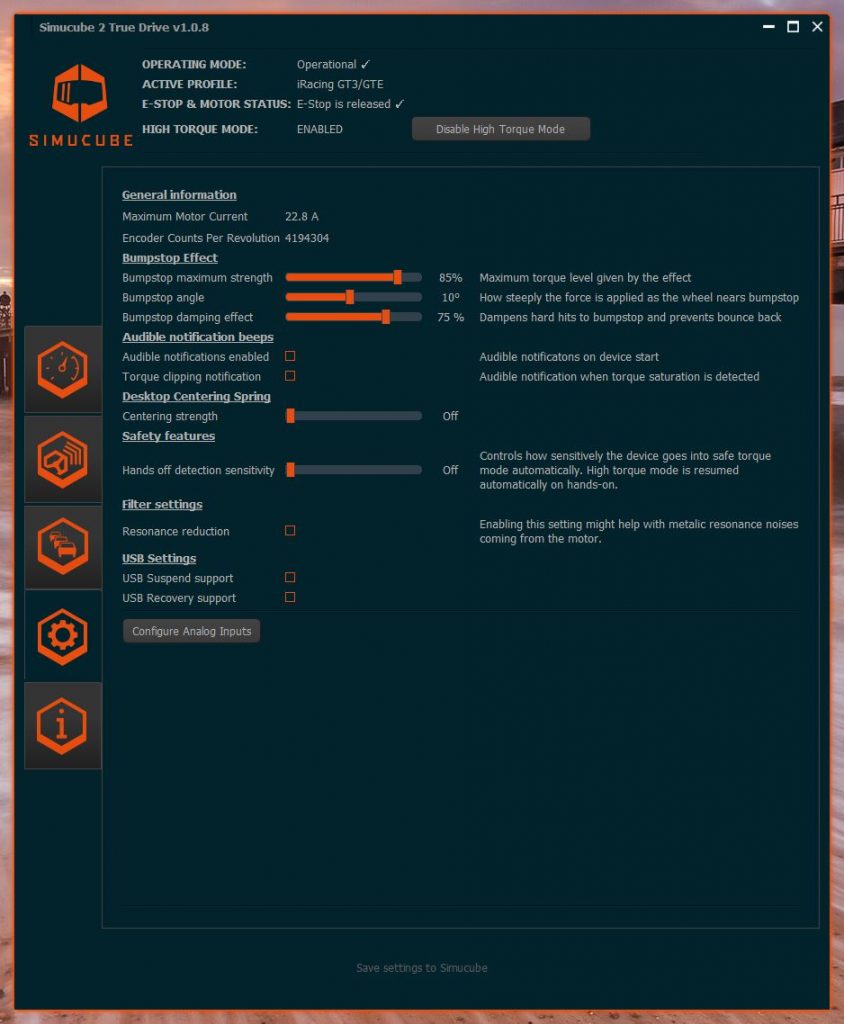
Task: Click E-Stop is released status text
Action: [350, 104]
